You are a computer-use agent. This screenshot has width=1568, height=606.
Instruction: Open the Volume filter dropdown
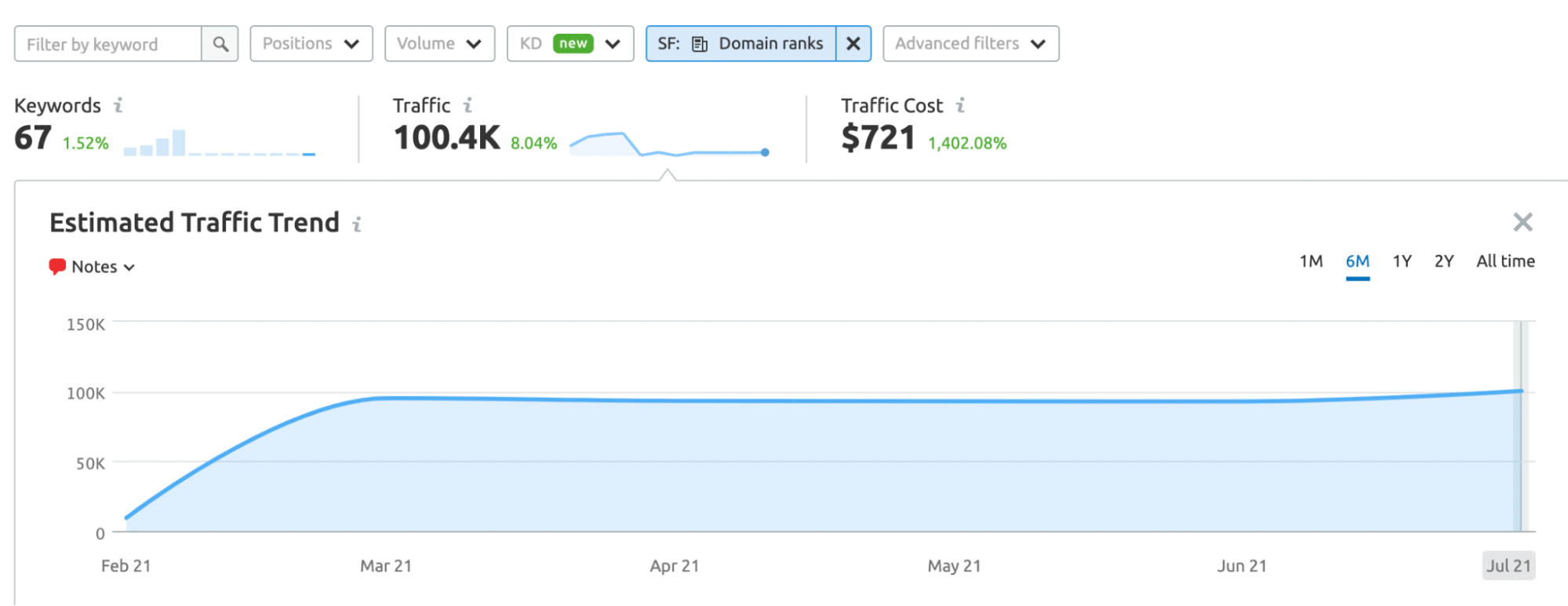(439, 44)
